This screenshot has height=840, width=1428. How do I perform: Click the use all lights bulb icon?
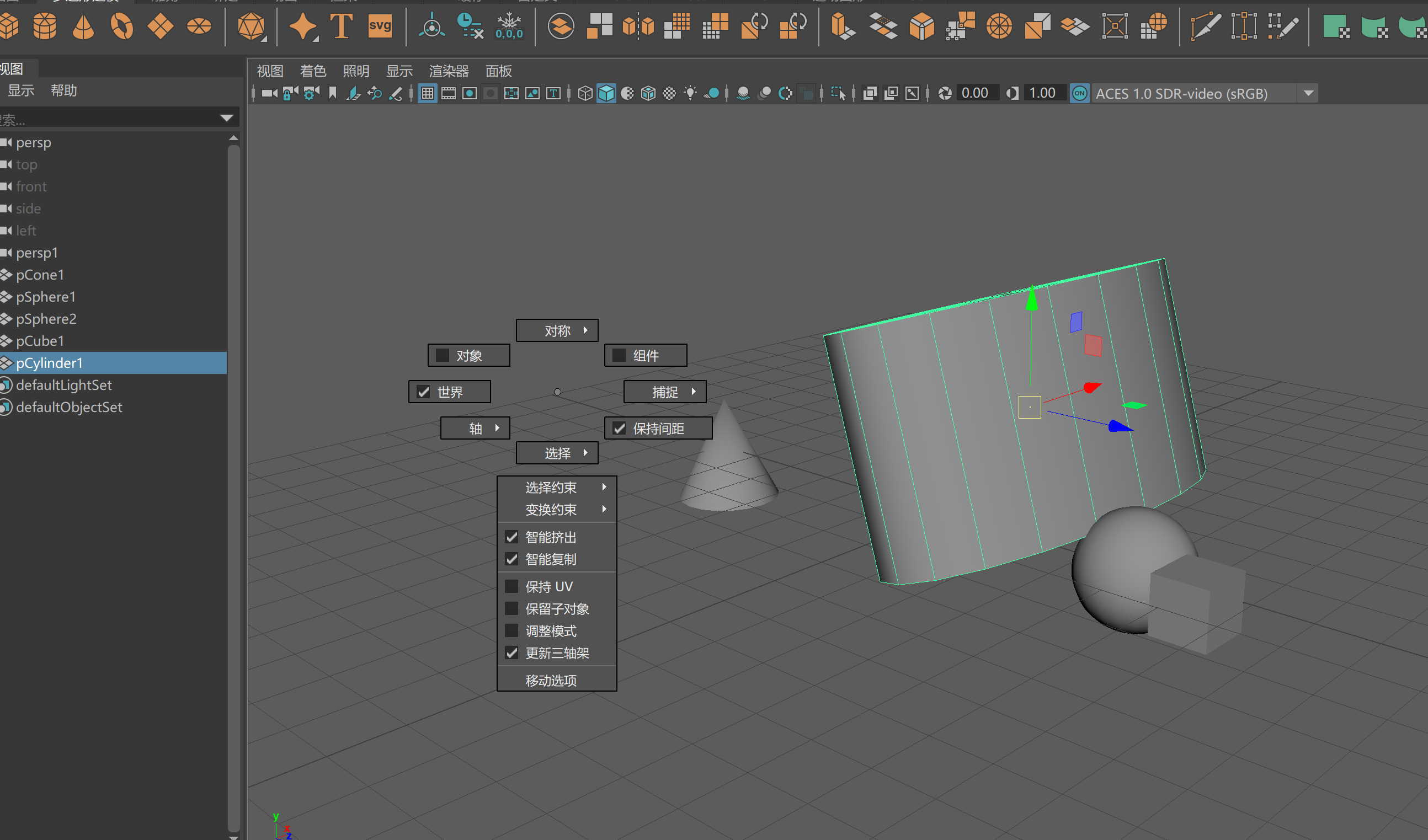click(690, 93)
